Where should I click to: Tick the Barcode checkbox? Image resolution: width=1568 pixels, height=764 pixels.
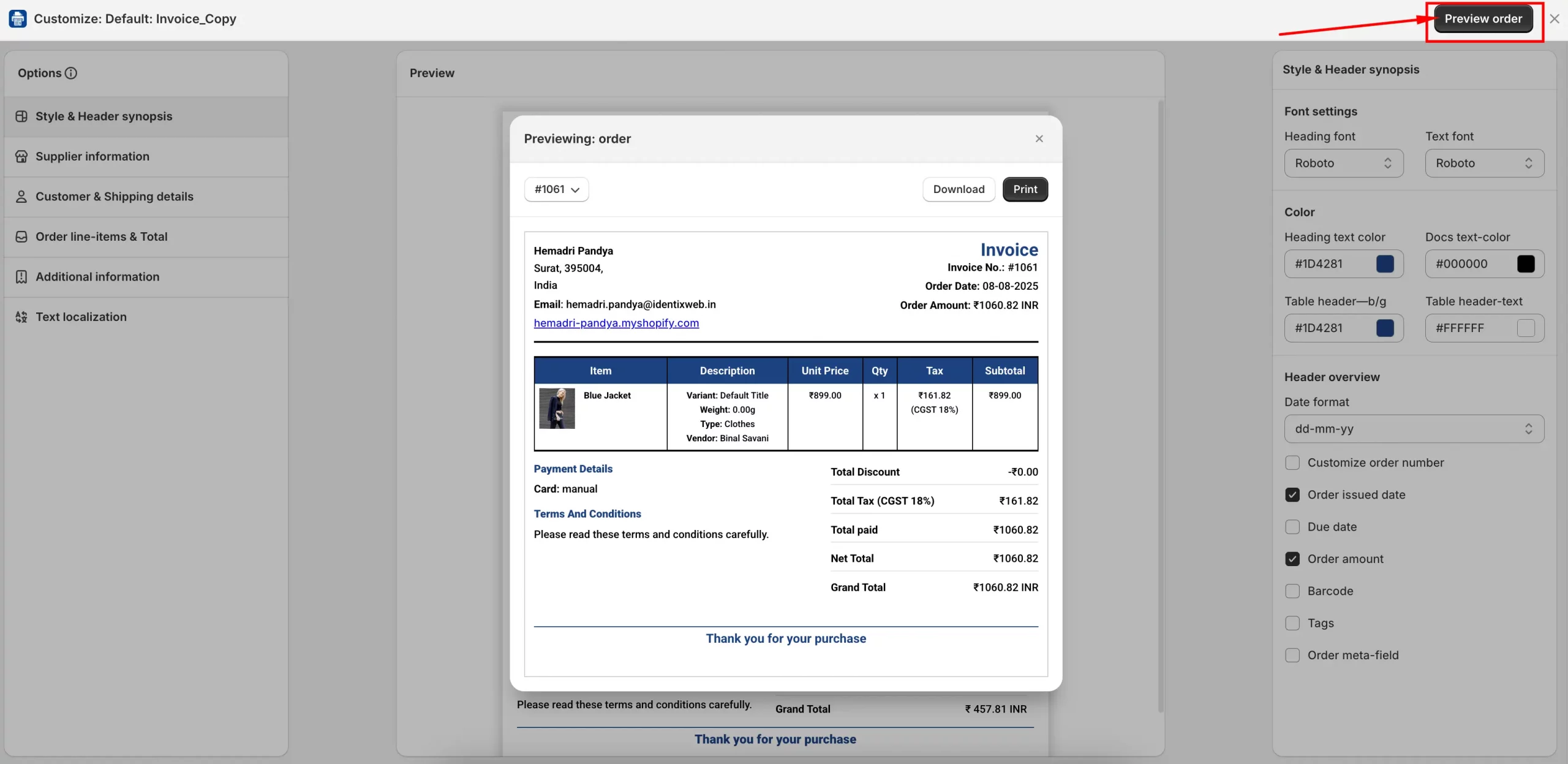tap(1292, 591)
